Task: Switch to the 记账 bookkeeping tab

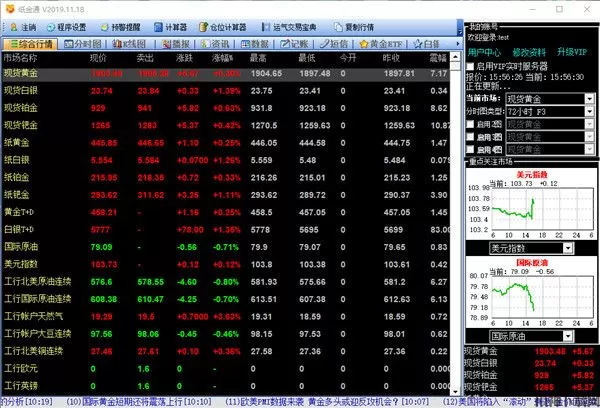Action: click(294, 44)
